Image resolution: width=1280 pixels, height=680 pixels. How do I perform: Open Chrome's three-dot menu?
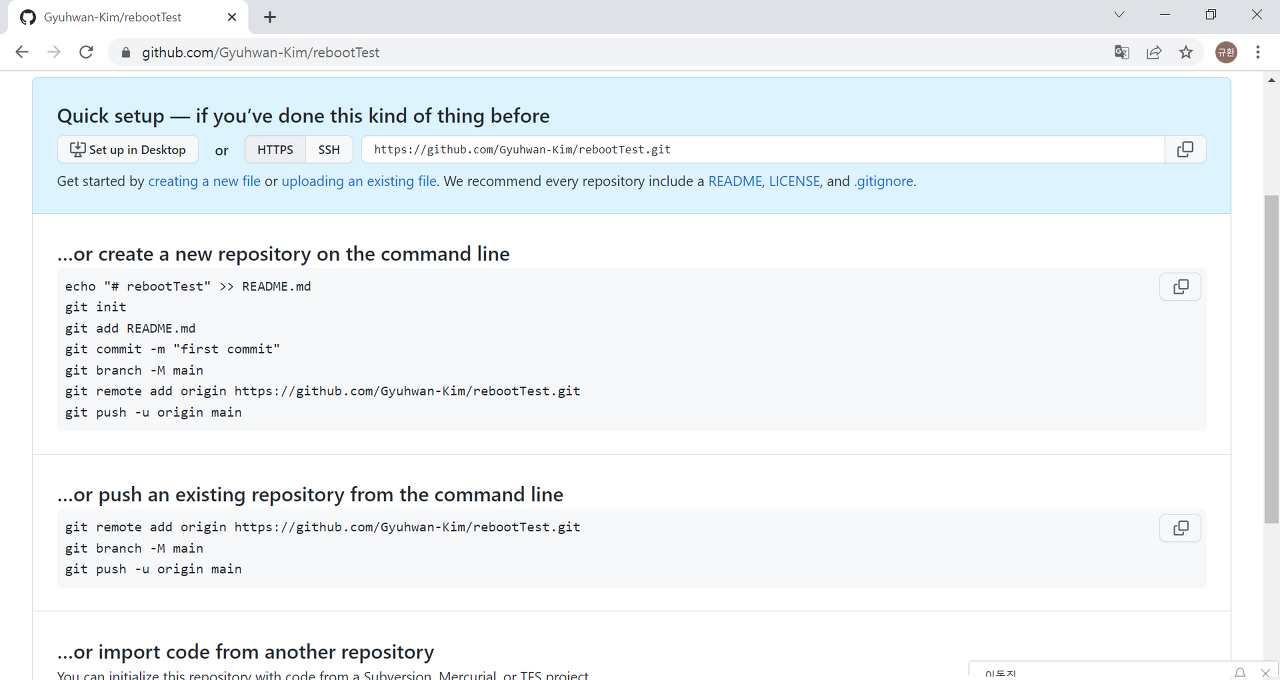click(x=1258, y=52)
